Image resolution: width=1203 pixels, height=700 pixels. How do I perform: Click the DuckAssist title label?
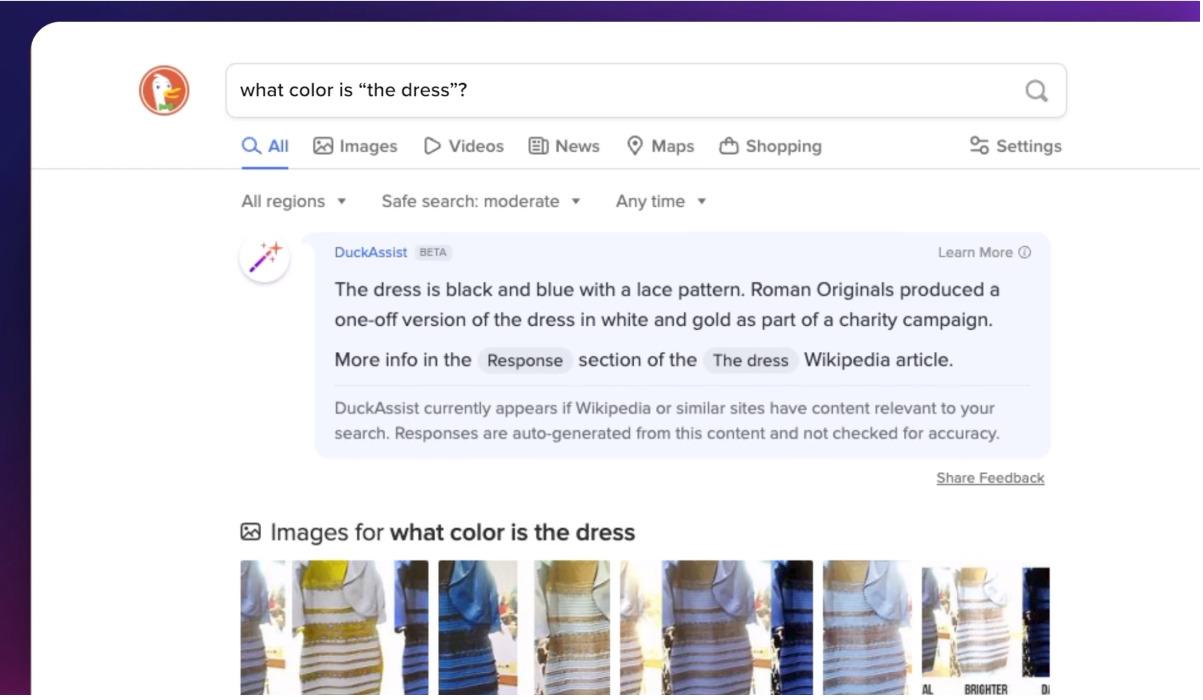371,253
